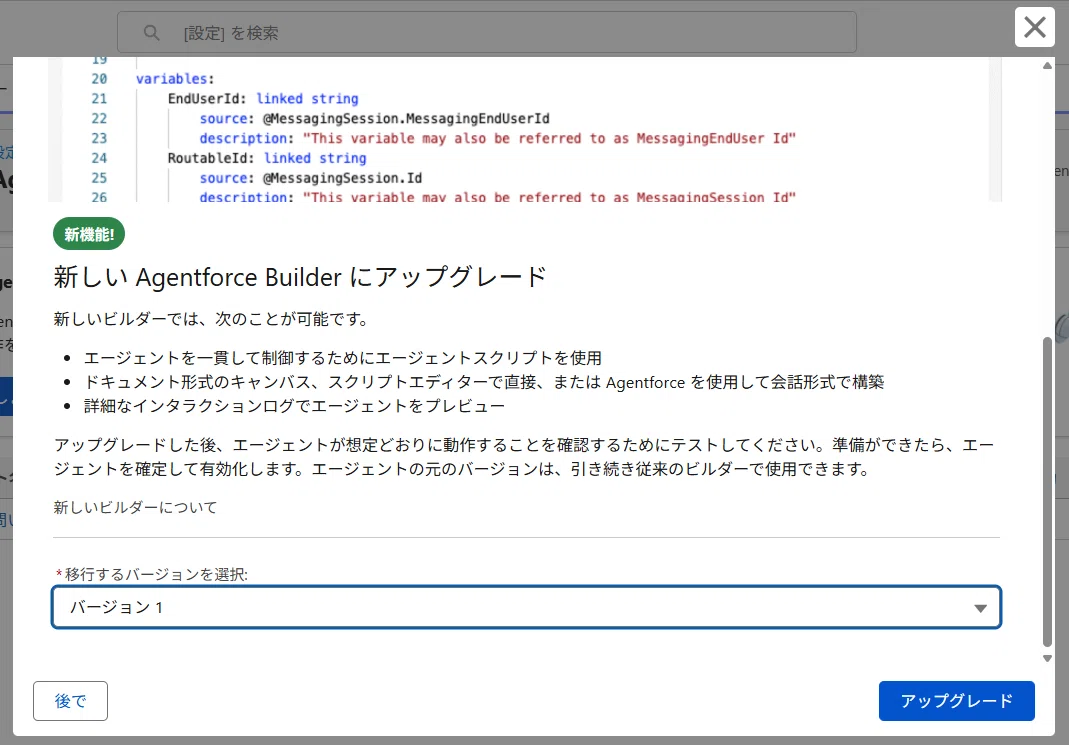Open the 新しいビルダーについて link
The image size is (1069, 745).
point(135,507)
